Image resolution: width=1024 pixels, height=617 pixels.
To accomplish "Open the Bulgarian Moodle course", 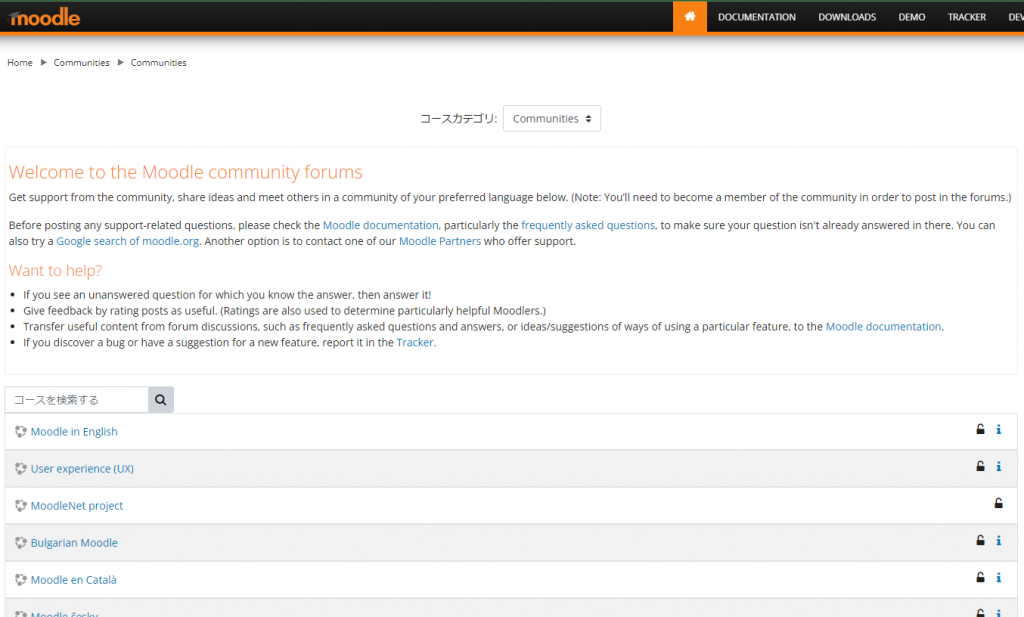I will pos(74,543).
